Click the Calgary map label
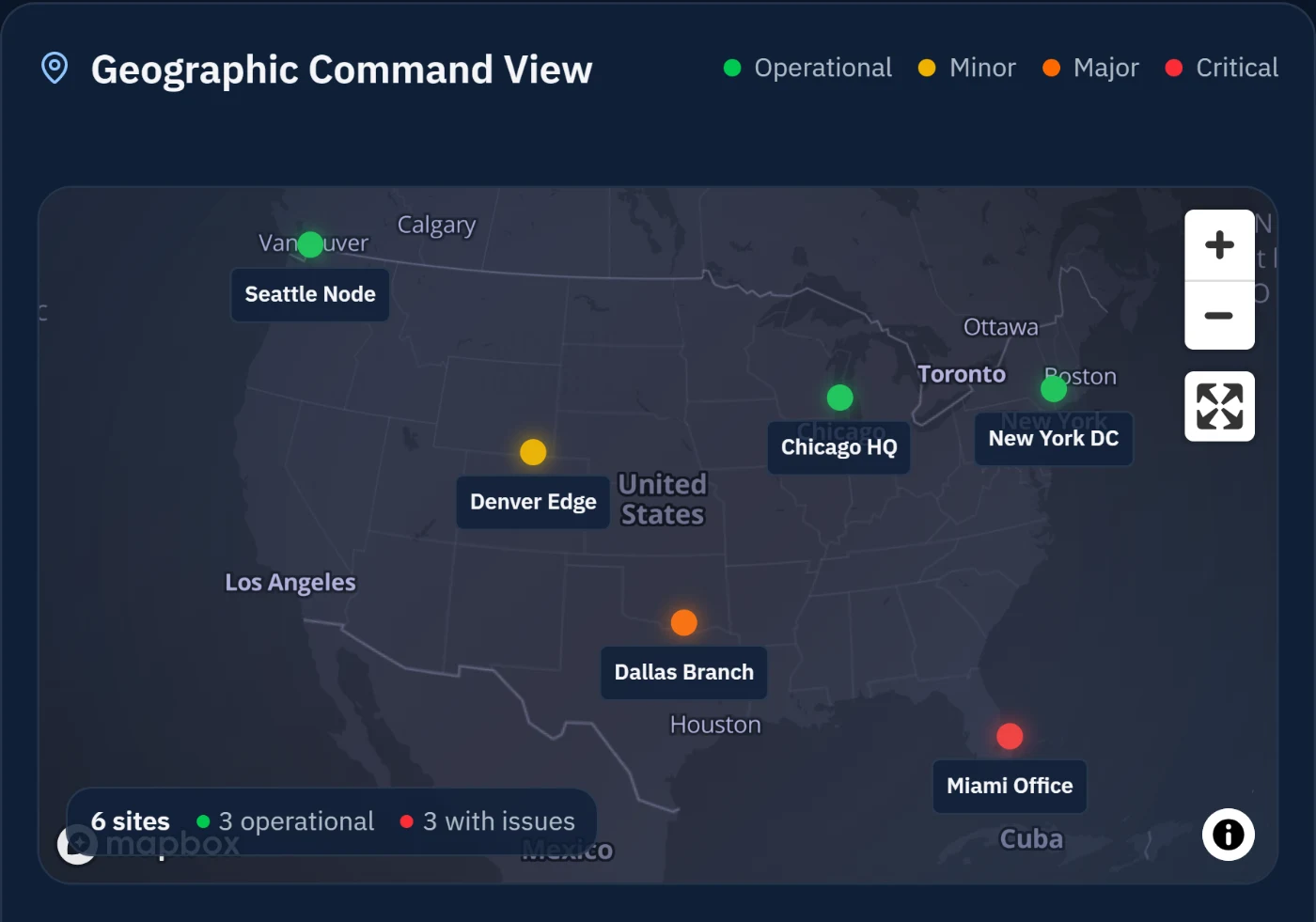Screen dimensions: 1316x922 [437, 226]
